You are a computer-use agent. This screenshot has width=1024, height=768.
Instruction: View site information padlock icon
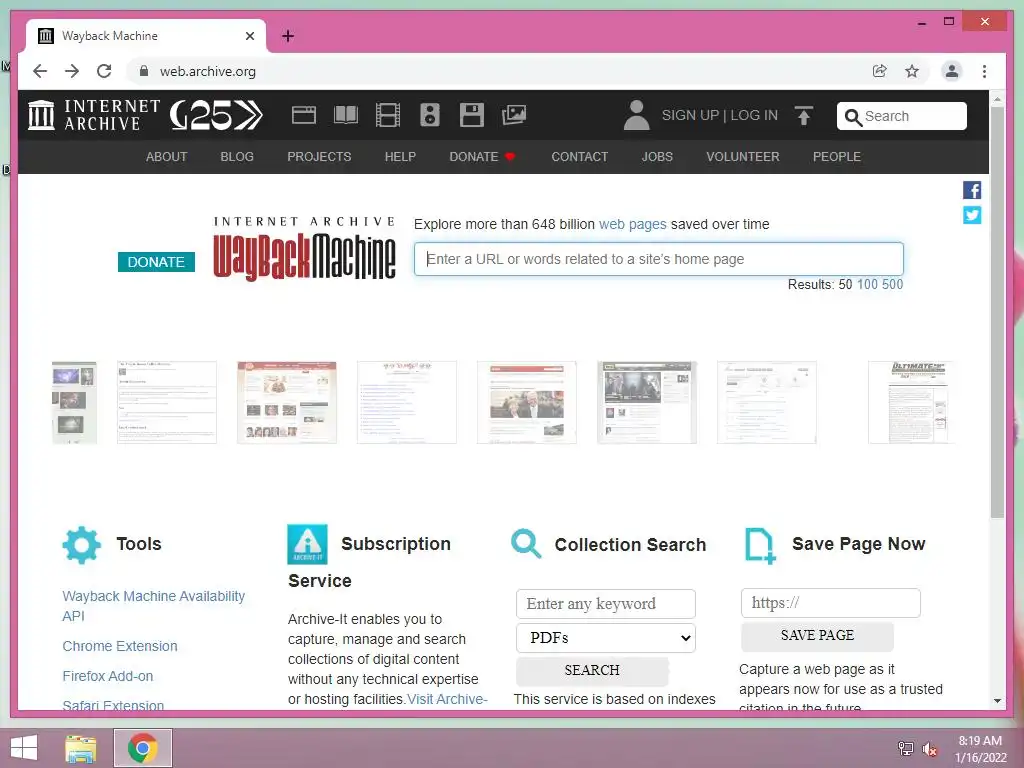click(x=144, y=71)
